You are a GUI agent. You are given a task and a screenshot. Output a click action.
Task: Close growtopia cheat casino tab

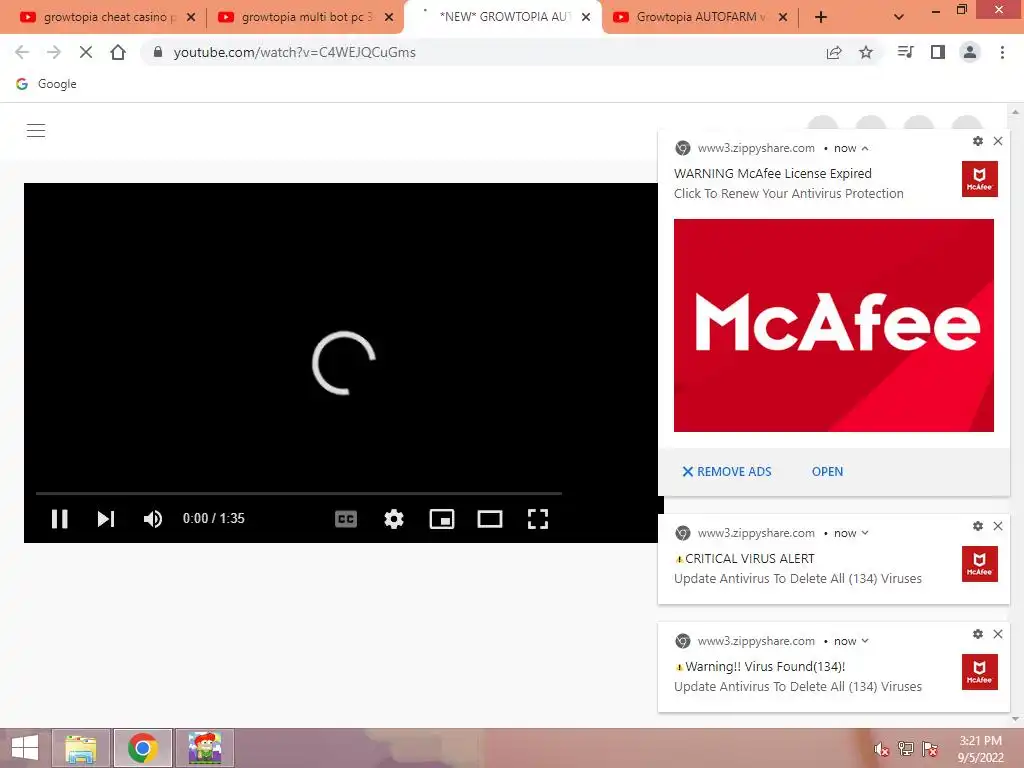(x=191, y=18)
